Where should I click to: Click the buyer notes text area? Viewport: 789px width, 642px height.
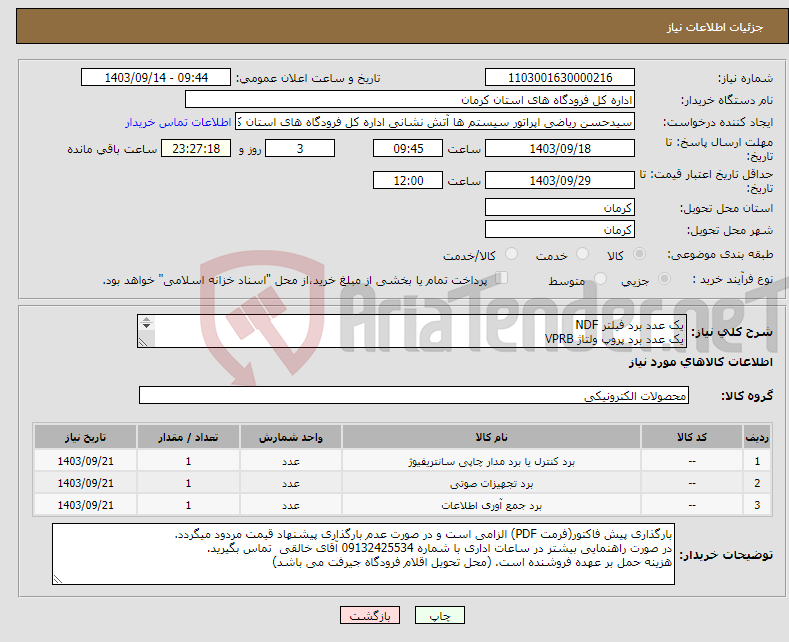click(x=363, y=554)
